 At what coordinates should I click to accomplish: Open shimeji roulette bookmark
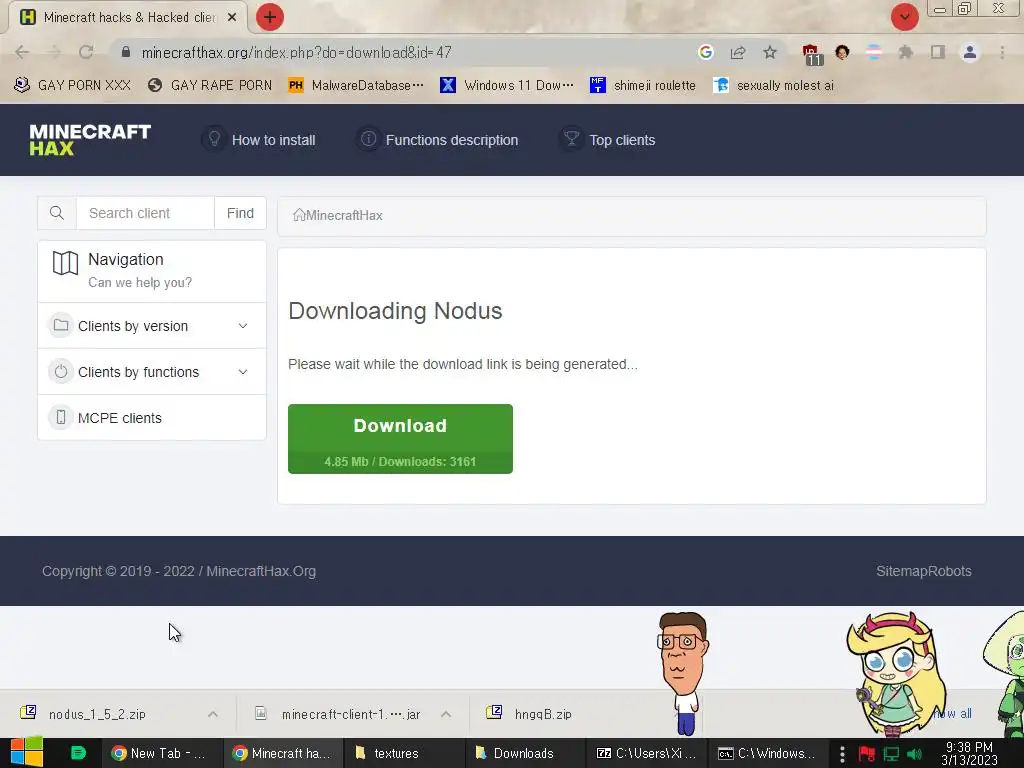coord(643,86)
